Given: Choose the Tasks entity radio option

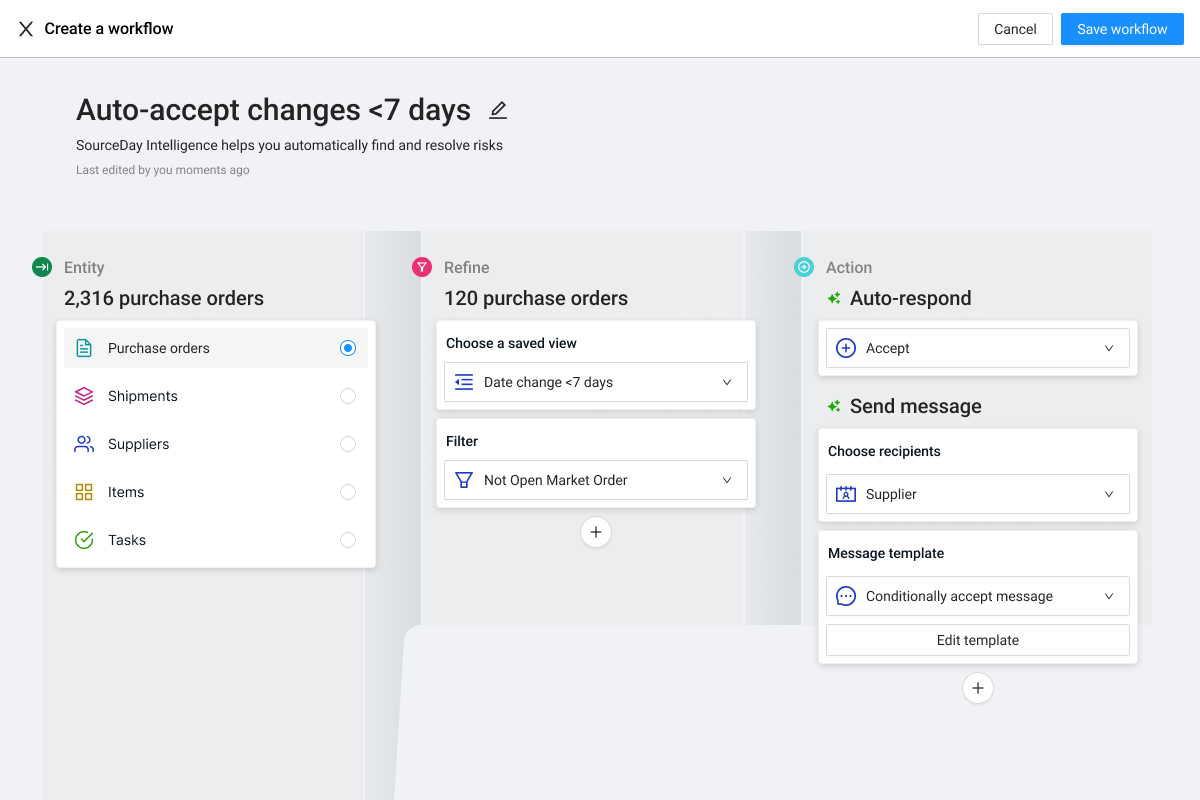Looking at the screenshot, I should [348, 540].
